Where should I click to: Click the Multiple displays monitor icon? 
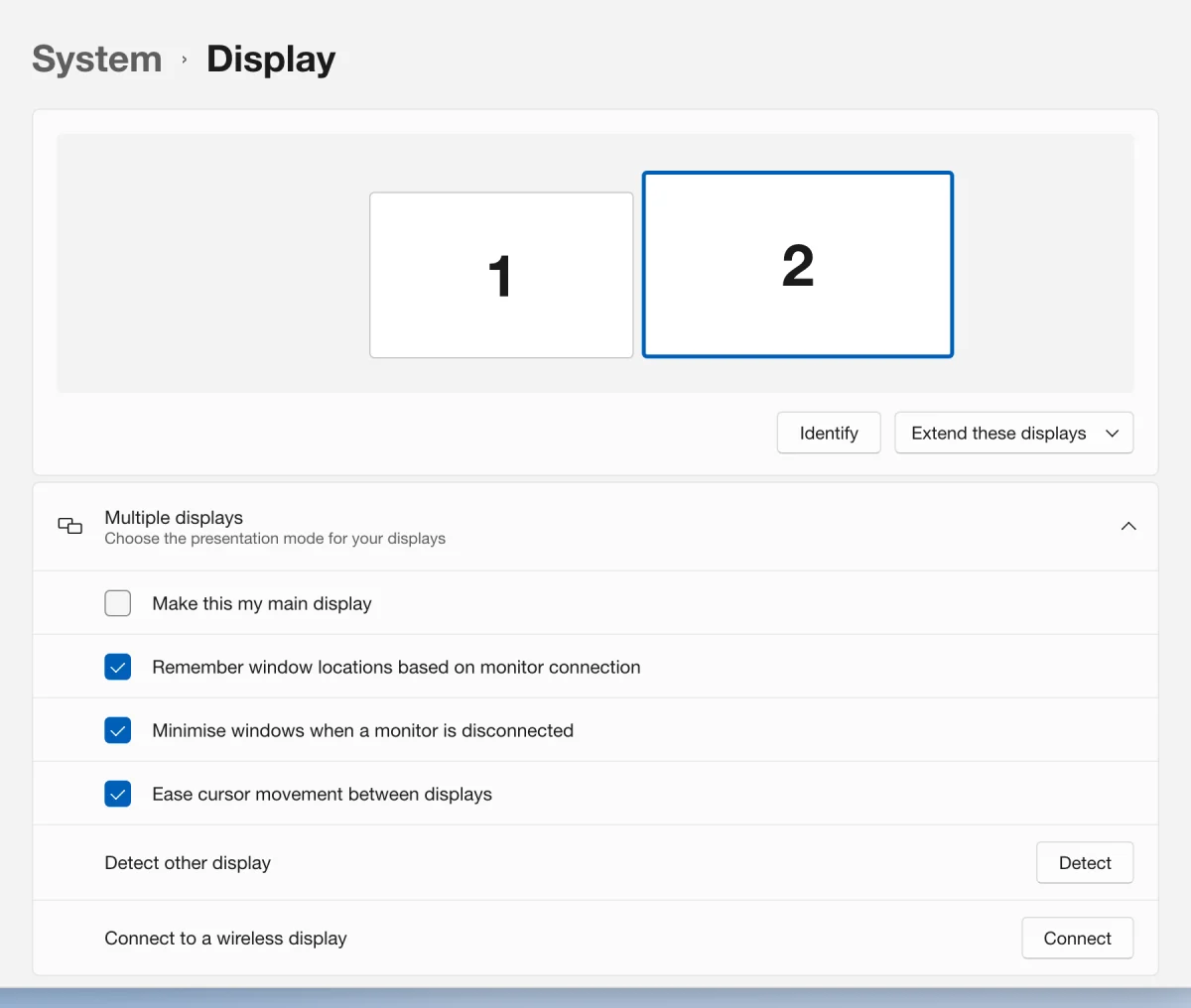coord(69,526)
